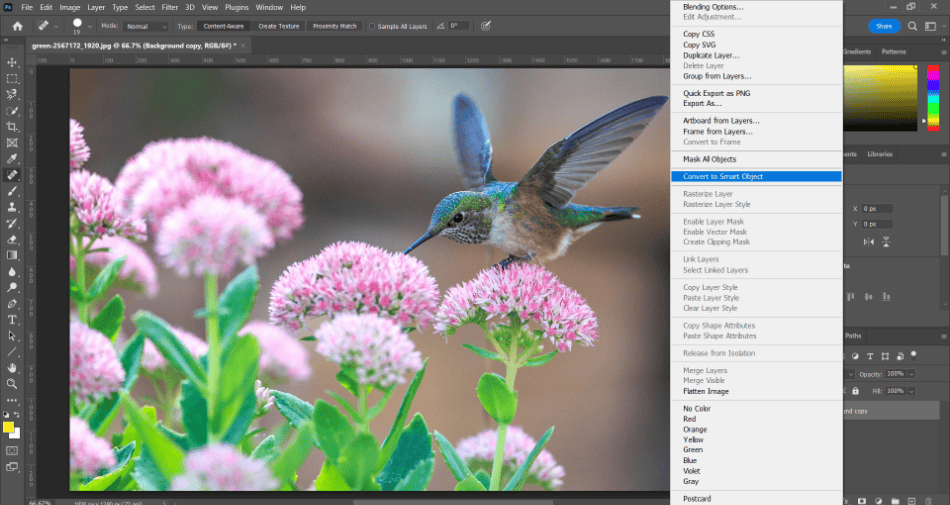Switch to the Patterns tab
Viewport: 950px width, 505px height.
(x=894, y=52)
